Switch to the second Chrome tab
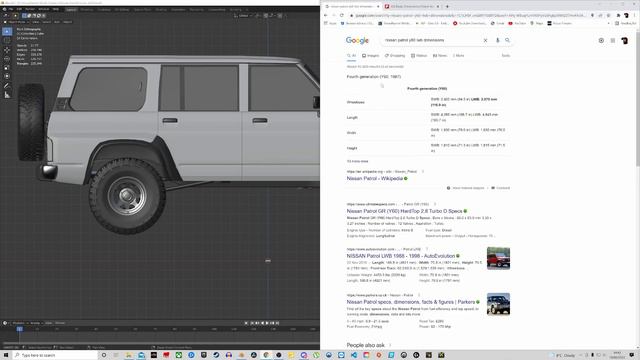The image size is (640, 360). [412, 6]
